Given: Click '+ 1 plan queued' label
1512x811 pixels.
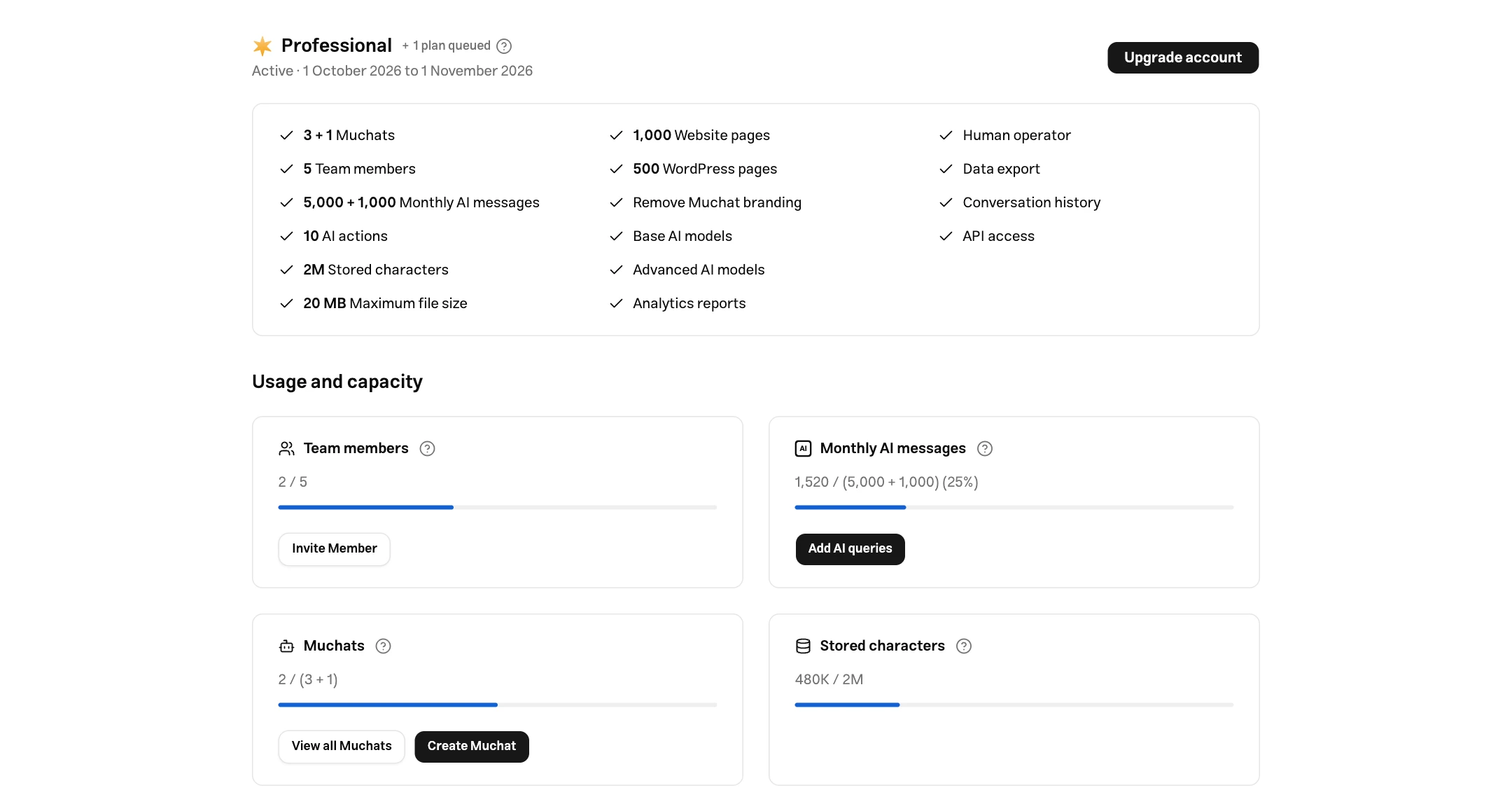Looking at the screenshot, I should [x=446, y=46].
